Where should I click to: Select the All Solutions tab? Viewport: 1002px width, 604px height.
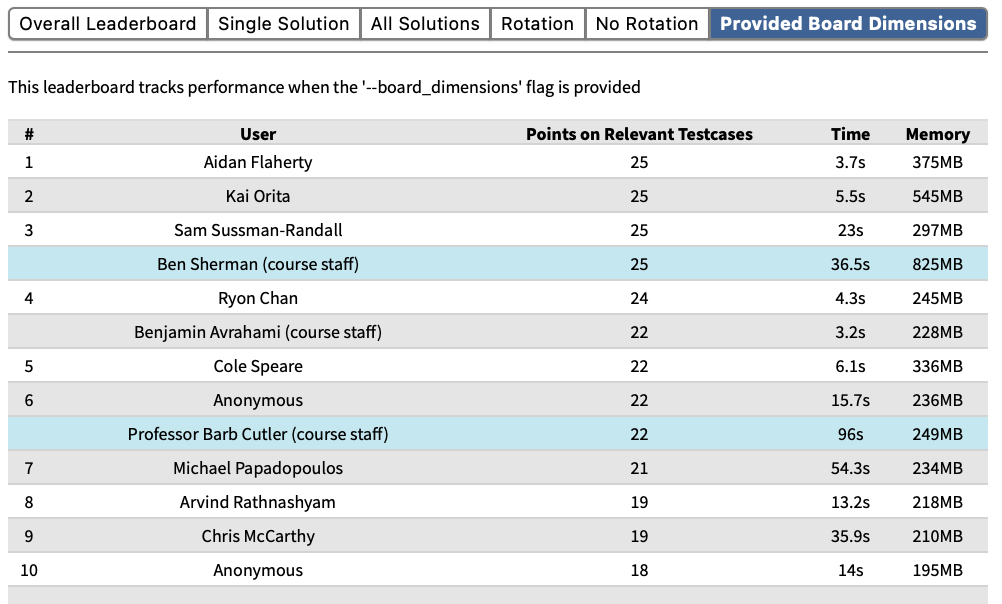425,24
